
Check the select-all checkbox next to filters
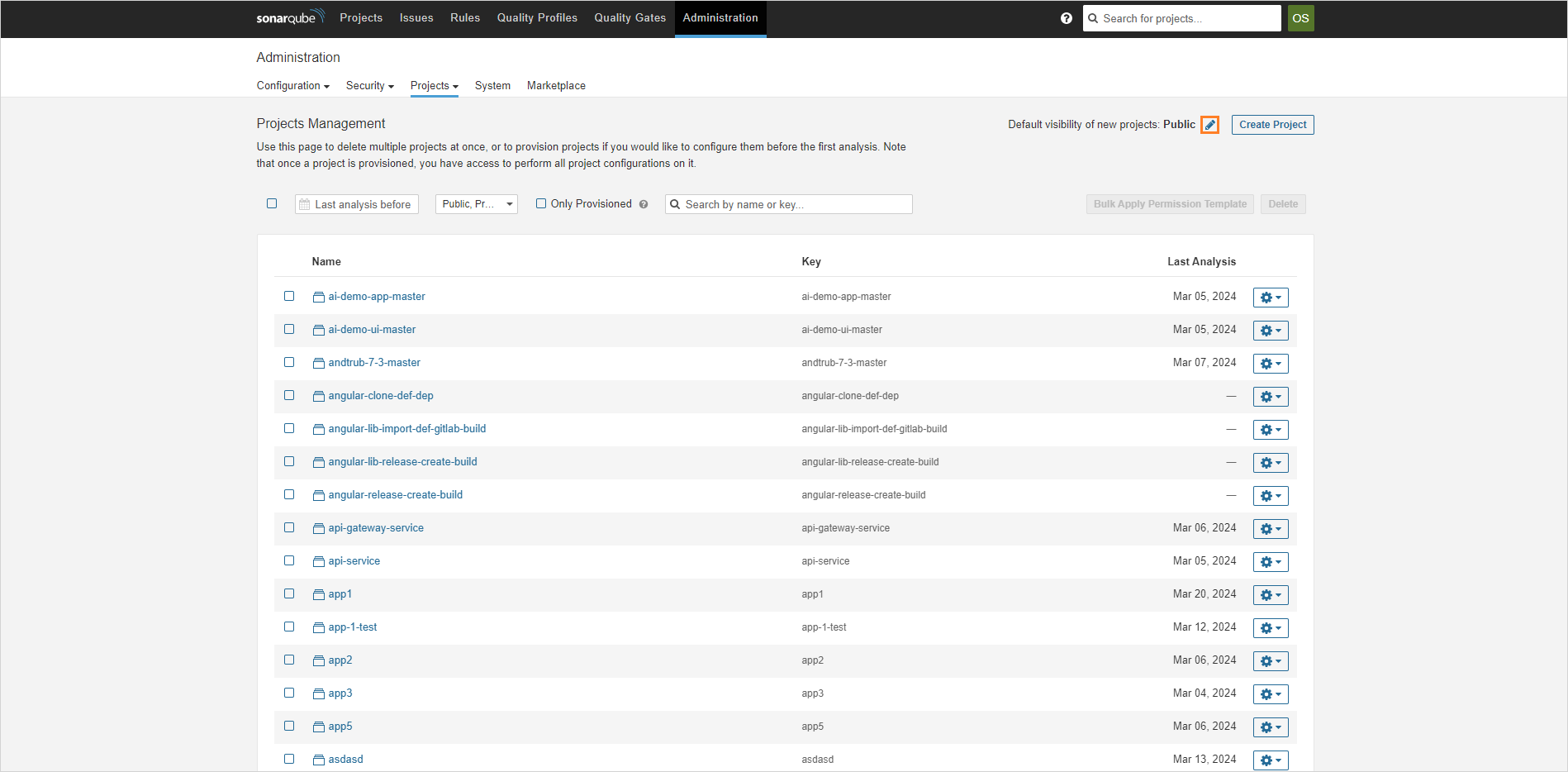tap(272, 203)
